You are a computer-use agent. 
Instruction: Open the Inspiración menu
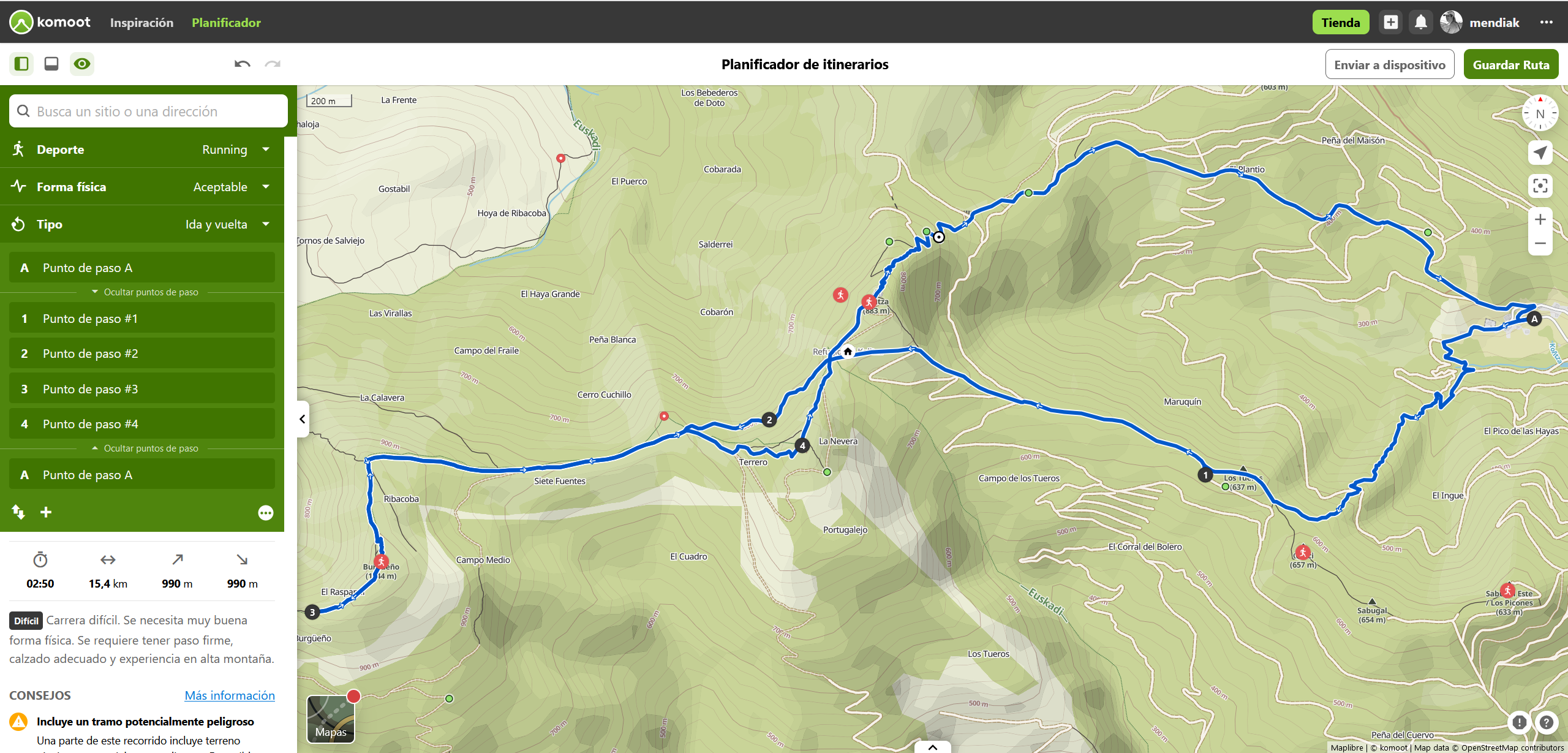141,23
